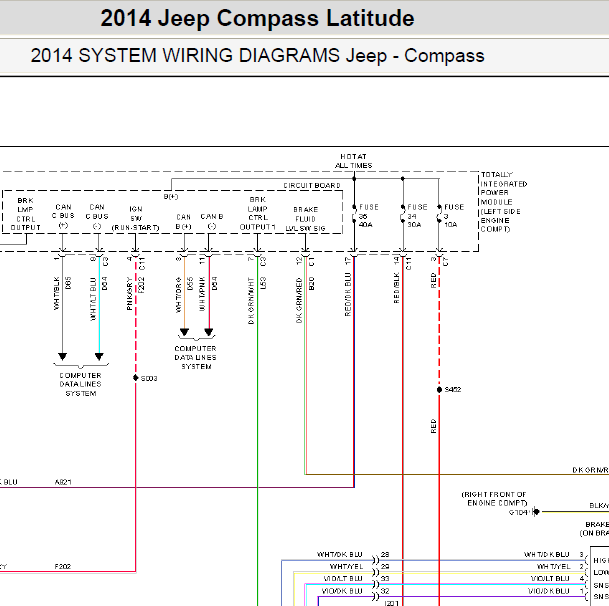Click the 'CAN B (-)' label

click(212, 221)
